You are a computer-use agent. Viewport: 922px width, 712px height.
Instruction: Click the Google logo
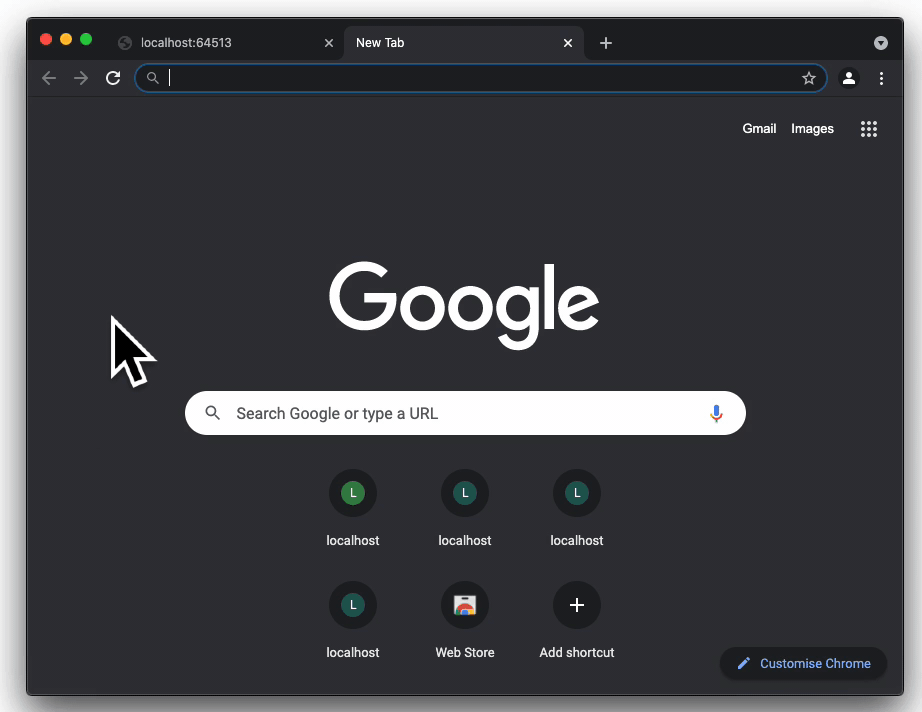464,305
